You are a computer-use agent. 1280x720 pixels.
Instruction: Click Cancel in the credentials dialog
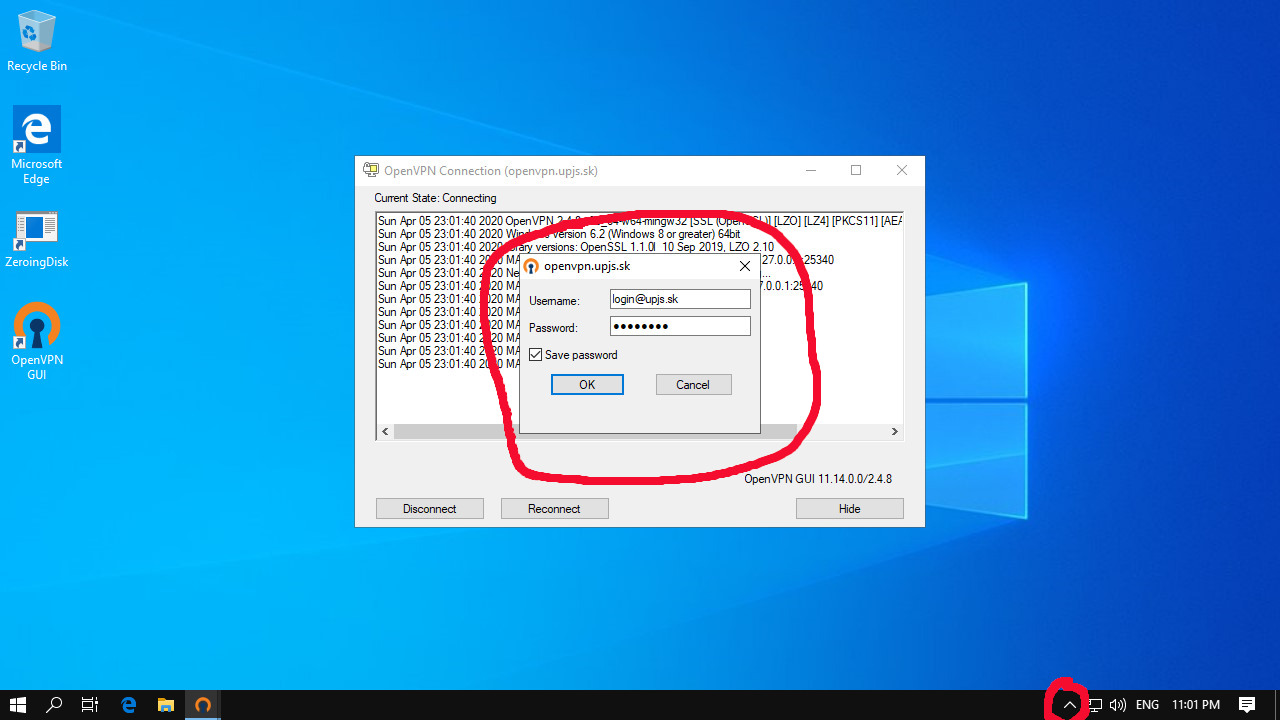693,385
